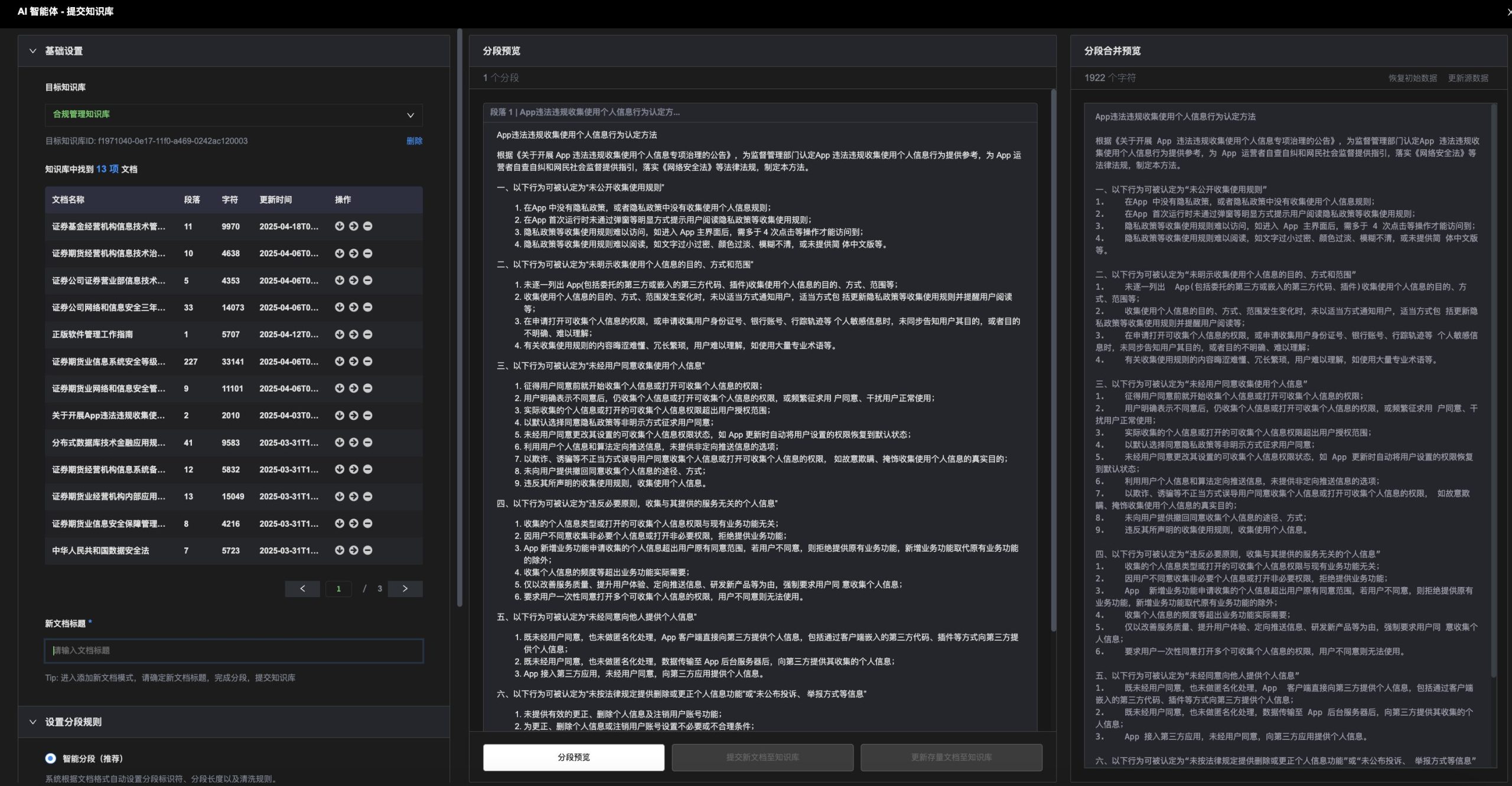
Task: Click 更新源数据 link
Action: [x=1468, y=78]
